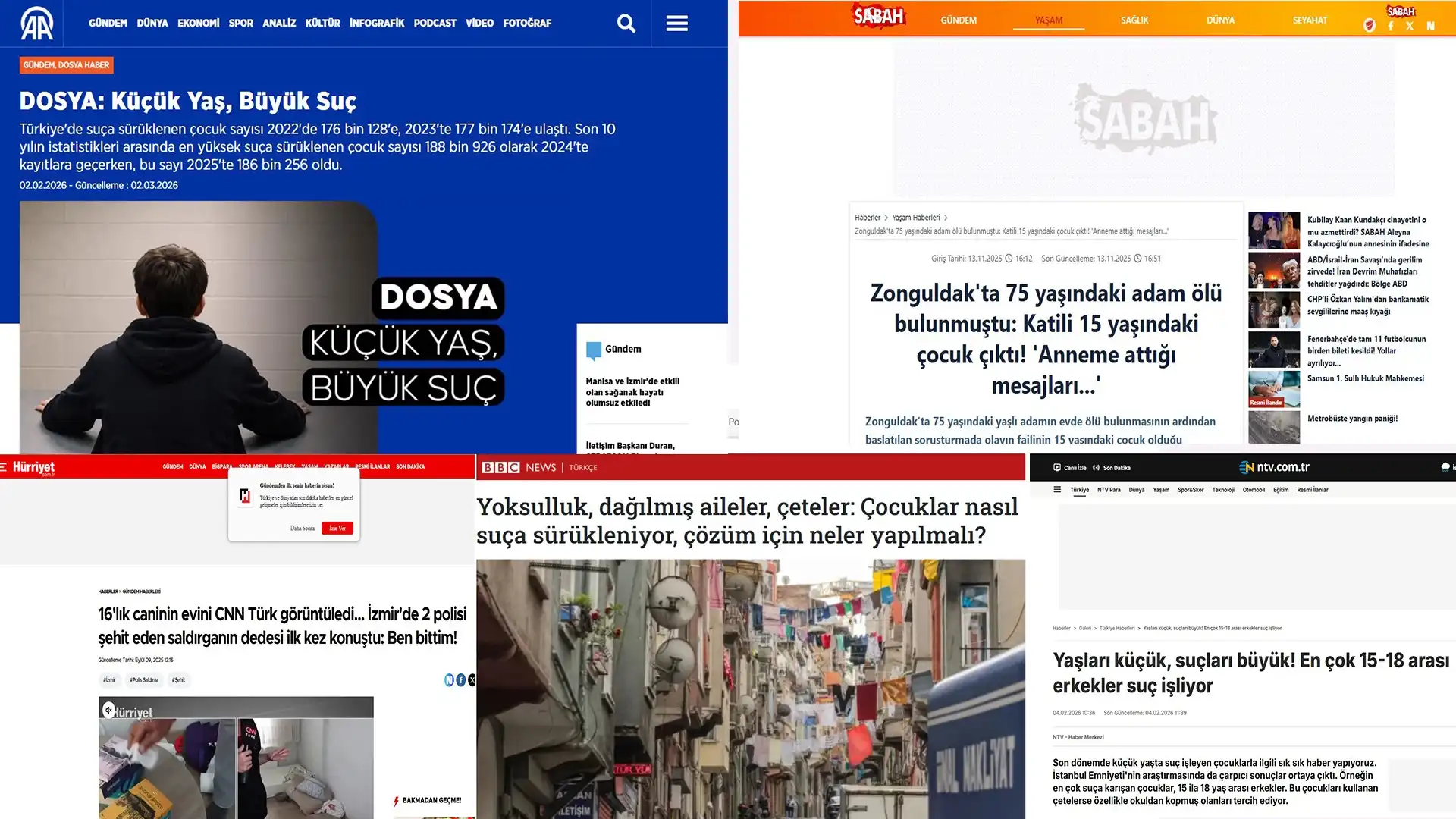
Task: Open Metrobüste yangın paniği sidebar thumbnail
Action: tap(1274, 427)
